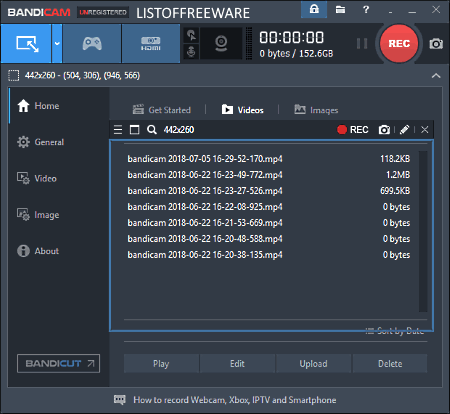Switch to game recording mode
The height and width of the screenshot is (414, 450).
pos(92,43)
